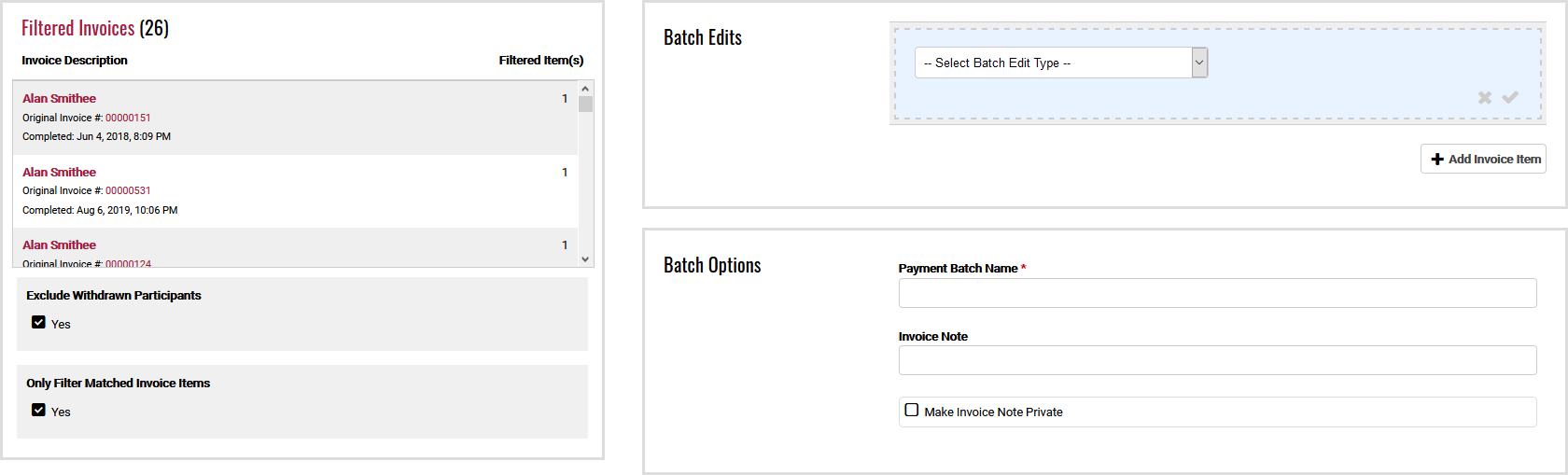The image size is (1568, 475).
Task: Click the cancel X icon in Batch Edits
Action: tap(1484, 98)
